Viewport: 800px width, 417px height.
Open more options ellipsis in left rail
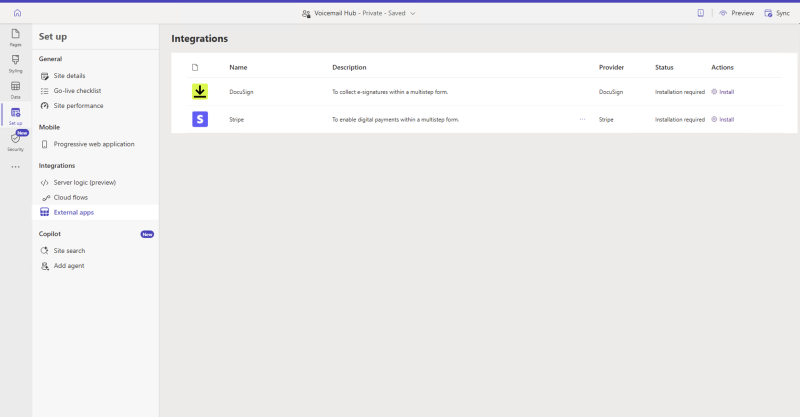click(16, 167)
